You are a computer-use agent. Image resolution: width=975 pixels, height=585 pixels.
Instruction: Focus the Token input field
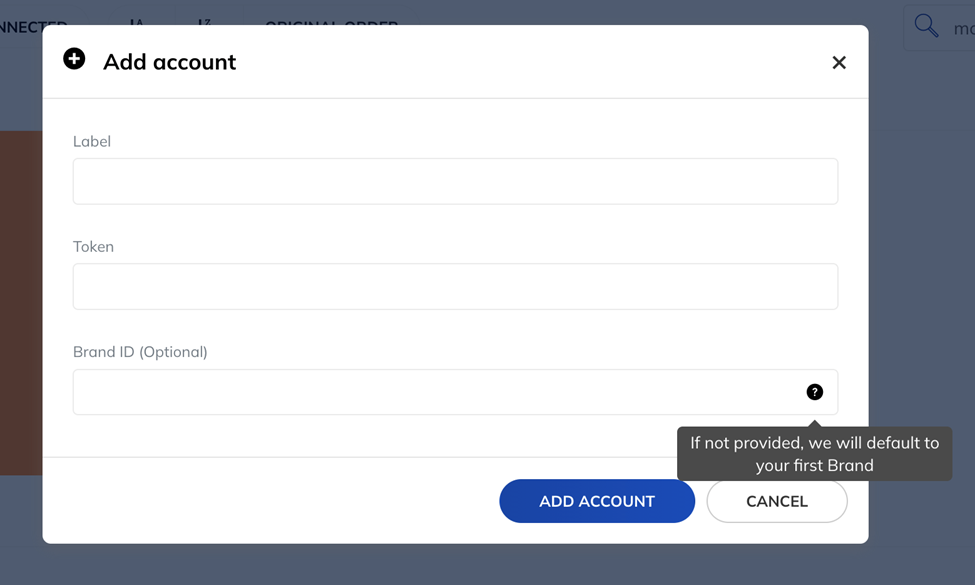pyautogui.click(x=455, y=286)
